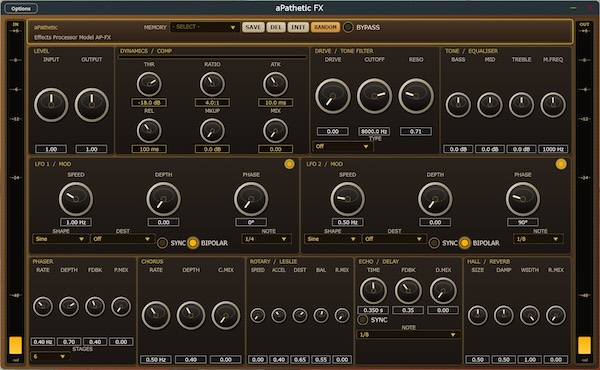
Task: Expand the Tone Filter TYPE dropdown
Action: pos(342,147)
